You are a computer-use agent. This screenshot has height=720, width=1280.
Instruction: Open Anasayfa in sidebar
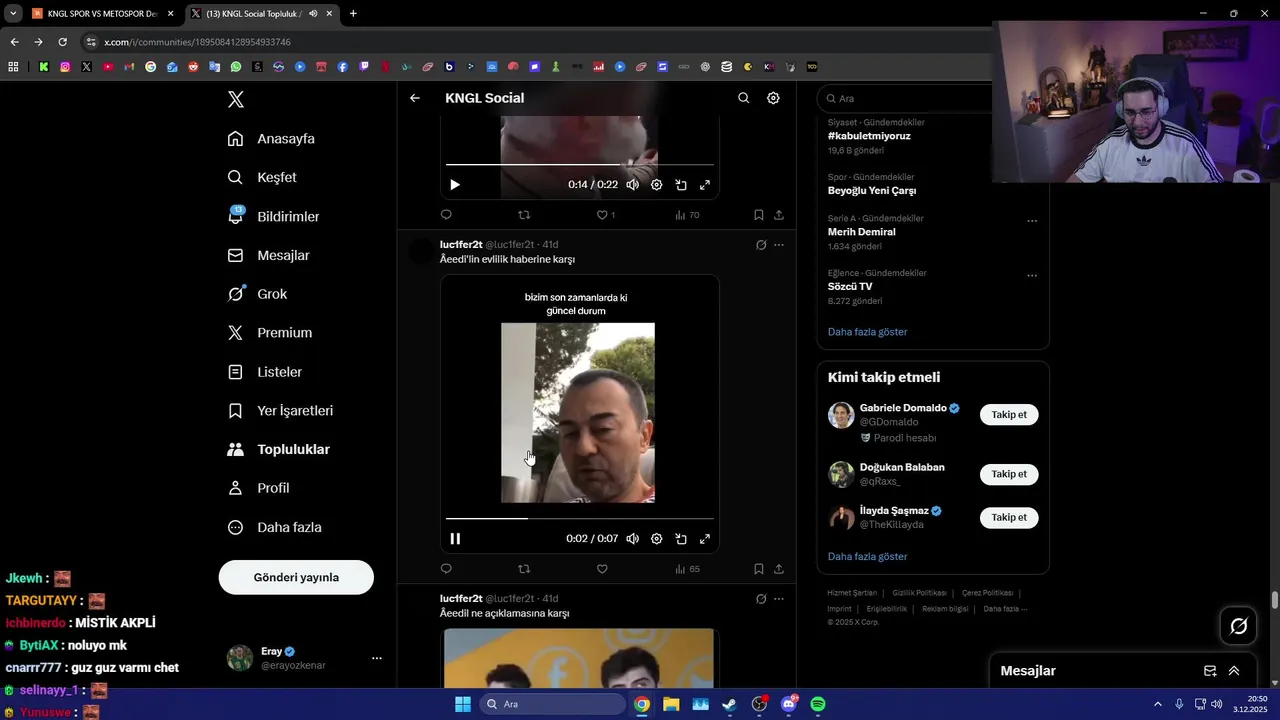tap(271, 139)
